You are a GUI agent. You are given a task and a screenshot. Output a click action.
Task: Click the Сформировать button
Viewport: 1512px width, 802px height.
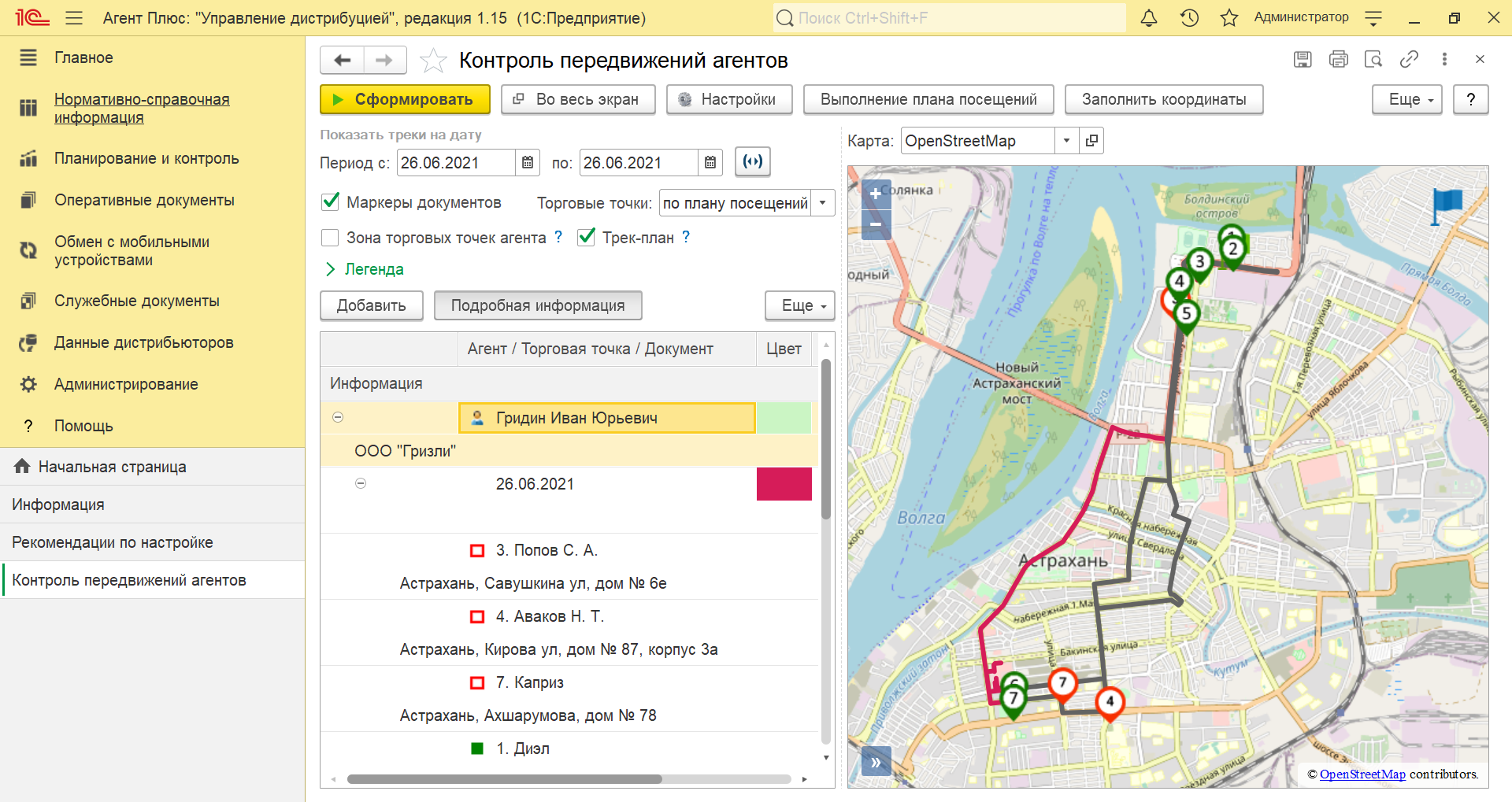pos(405,99)
